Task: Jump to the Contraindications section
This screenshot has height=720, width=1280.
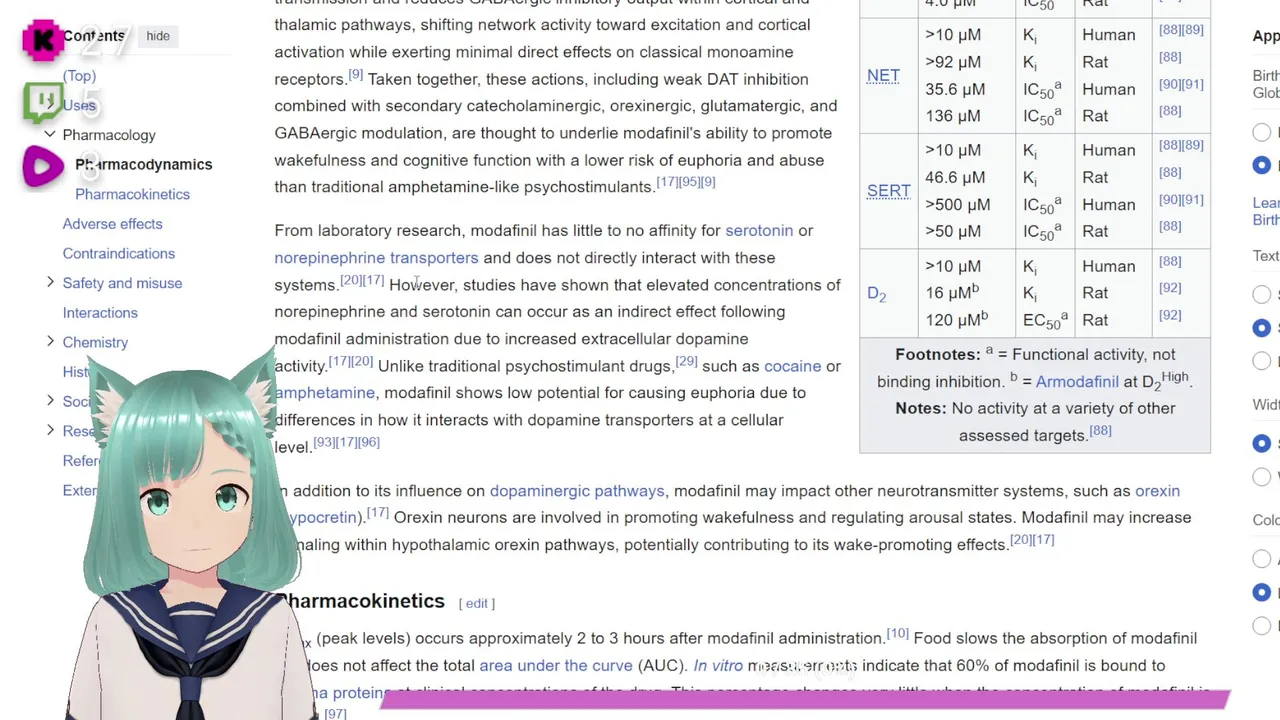Action: (119, 253)
